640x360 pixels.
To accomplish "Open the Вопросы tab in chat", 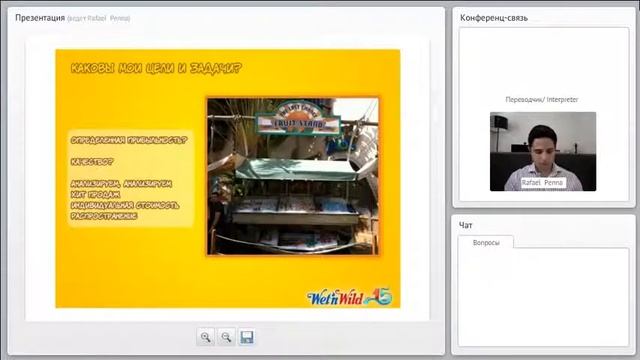I will pyautogui.click(x=486, y=242).
